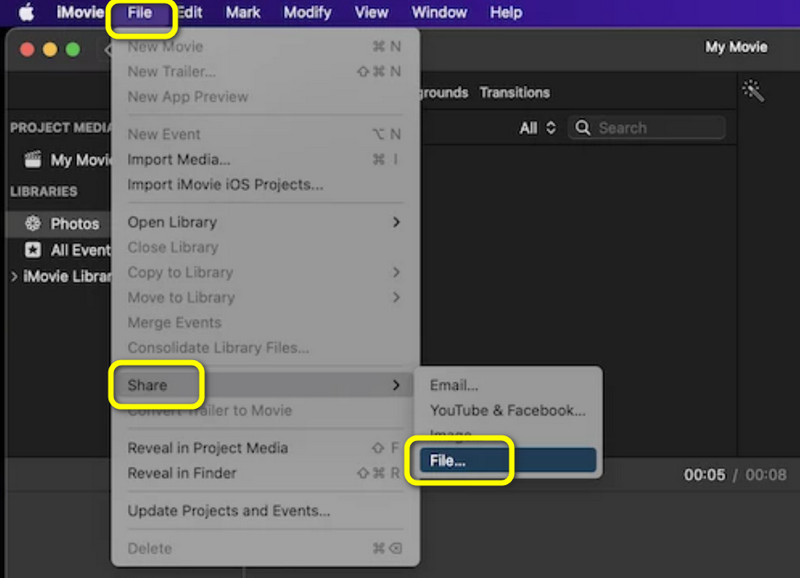The width and height of the screenshot is (800, 578).
Task: Focus the Search field
Action: point(647,128)
